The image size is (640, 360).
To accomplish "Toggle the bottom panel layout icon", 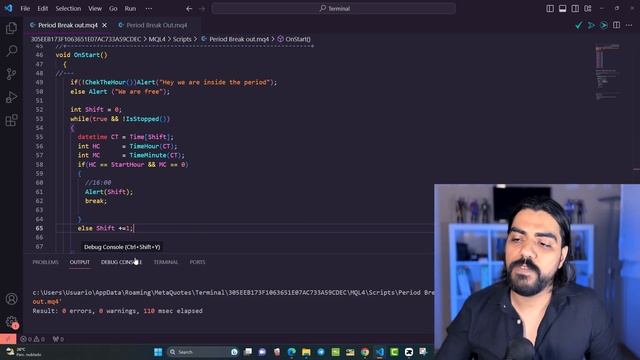I will 562,9.
